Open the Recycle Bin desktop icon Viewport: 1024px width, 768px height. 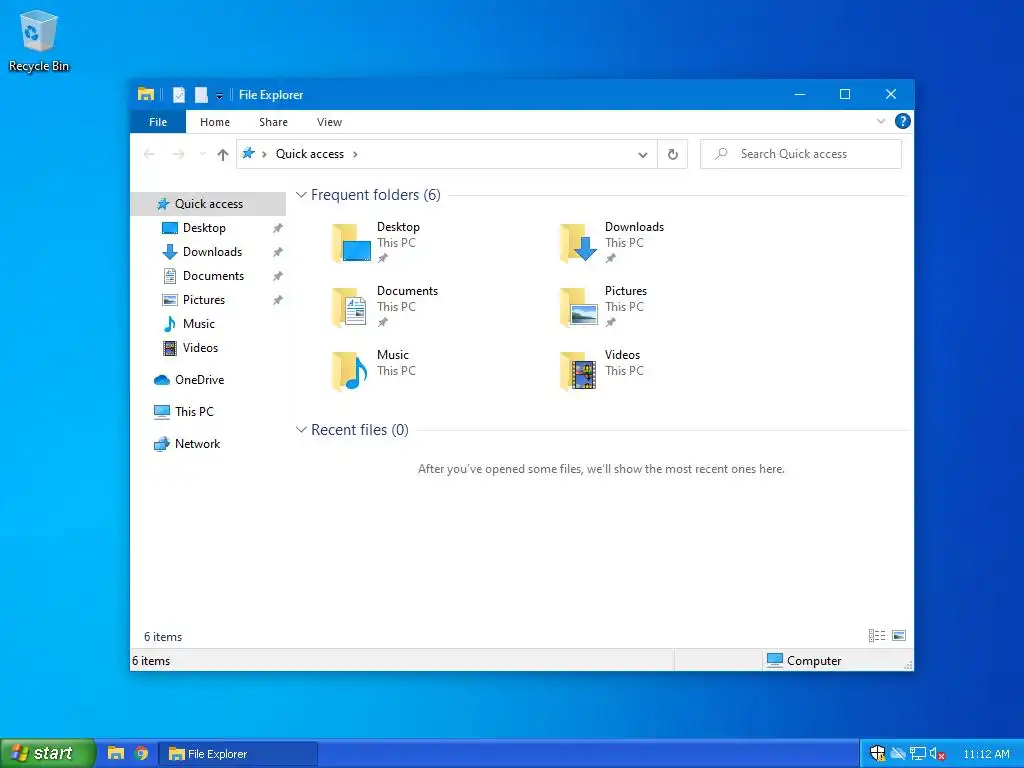pos(39,41)
